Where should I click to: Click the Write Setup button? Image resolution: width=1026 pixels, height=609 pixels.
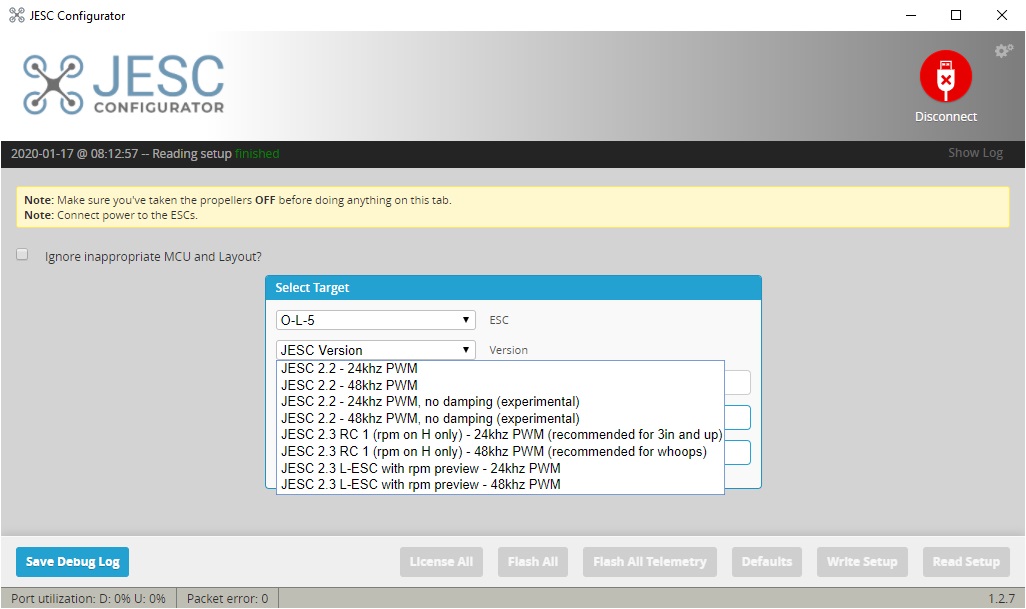[x=862, y=562]
